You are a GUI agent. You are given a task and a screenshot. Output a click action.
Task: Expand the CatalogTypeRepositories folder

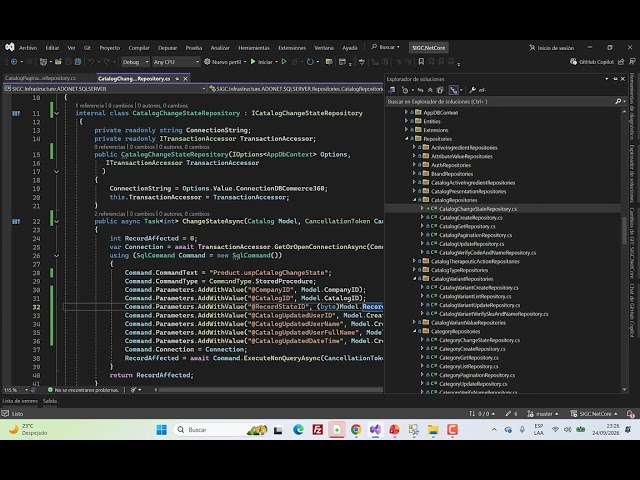414,270
